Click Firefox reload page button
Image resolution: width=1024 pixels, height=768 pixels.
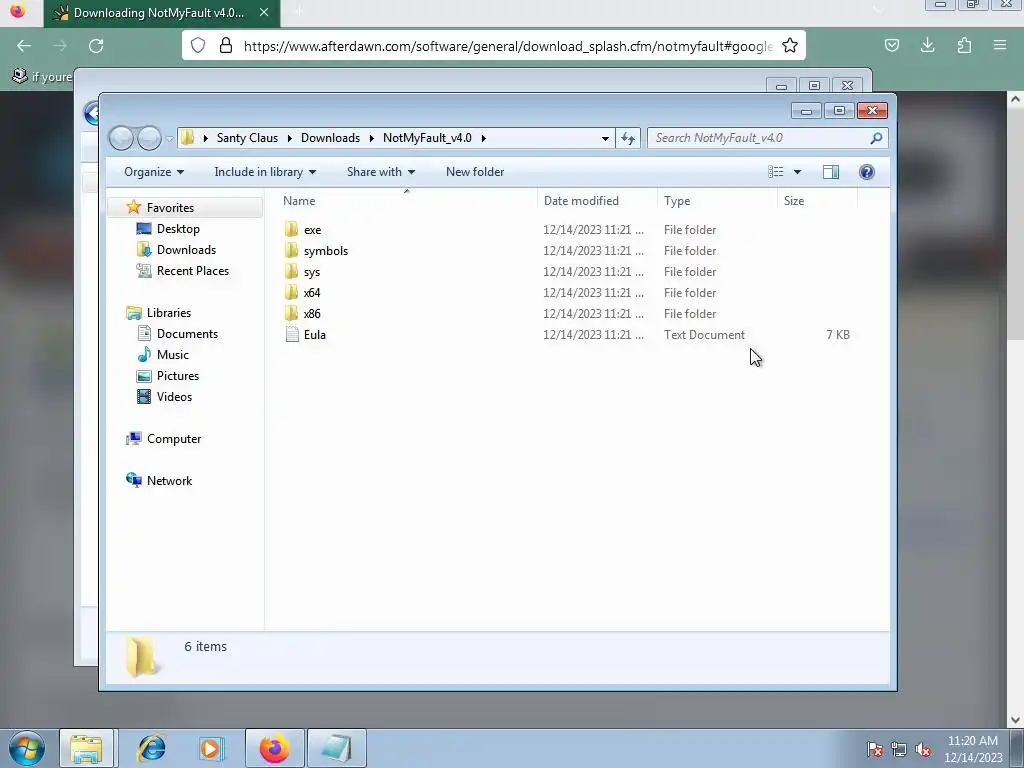click(x=96, y=46)
